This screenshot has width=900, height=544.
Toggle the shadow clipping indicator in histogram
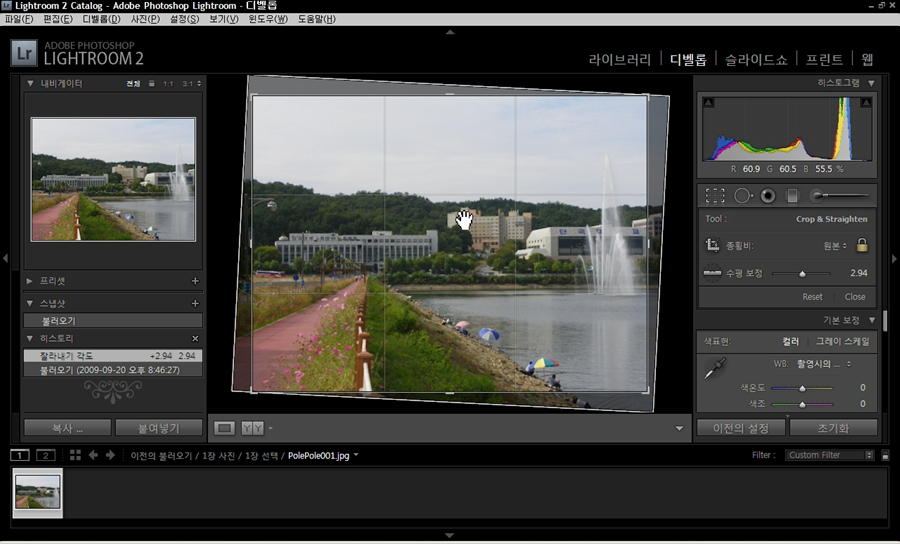point(708,103)
